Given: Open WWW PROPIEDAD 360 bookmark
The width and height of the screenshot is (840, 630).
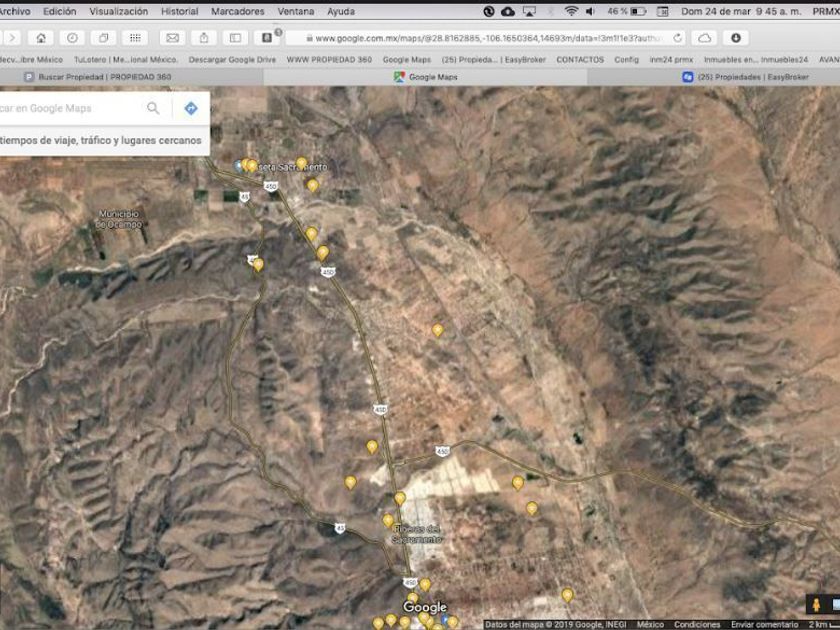Looking at the screenshot, I should click(329, 59).
